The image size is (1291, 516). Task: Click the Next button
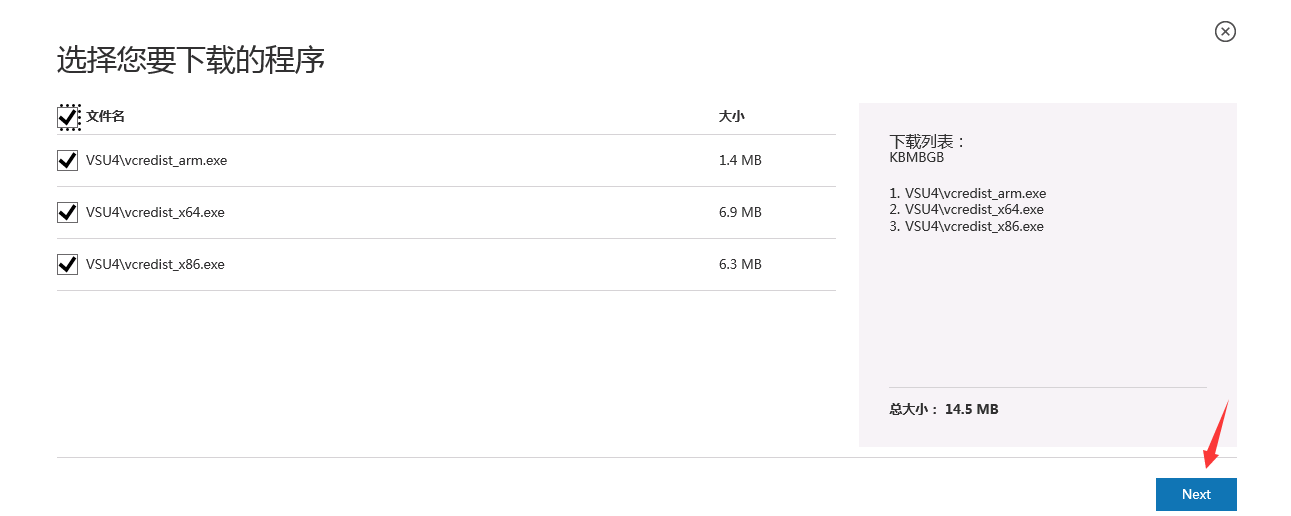point(1196,494)
